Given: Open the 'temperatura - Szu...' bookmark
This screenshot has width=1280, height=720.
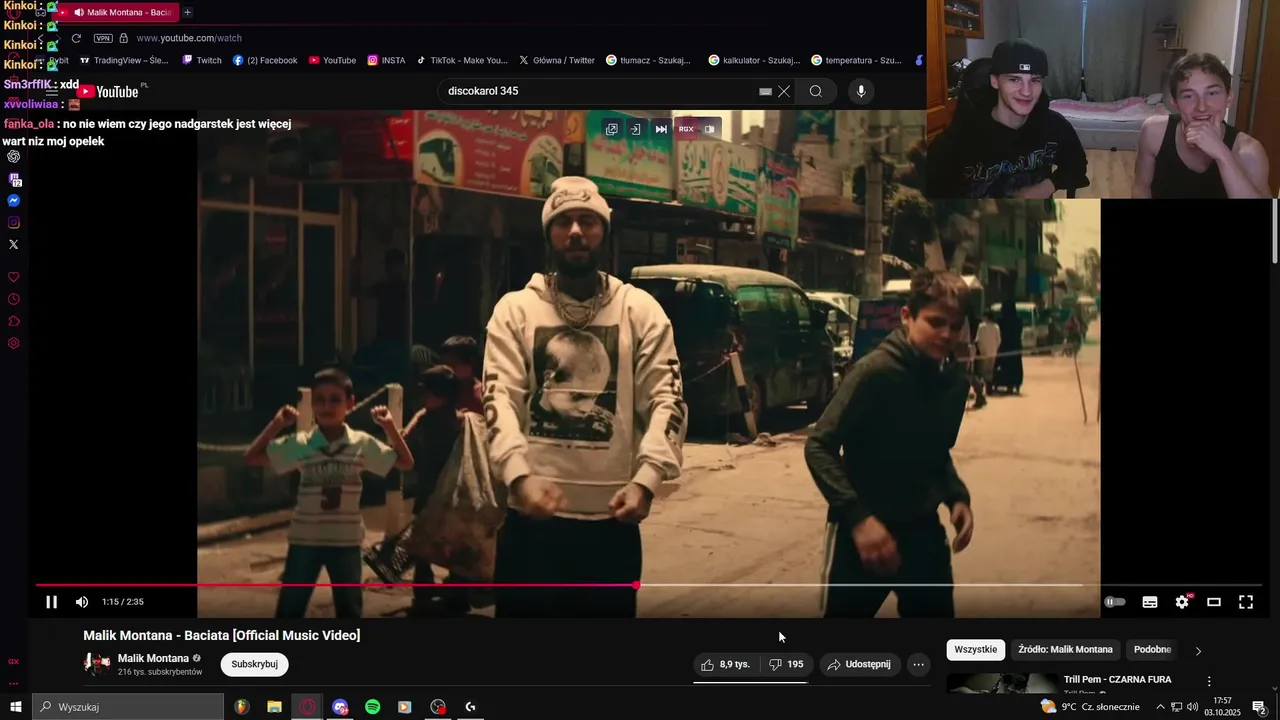Looking at the screenshot, I should [x=856, y=60].
